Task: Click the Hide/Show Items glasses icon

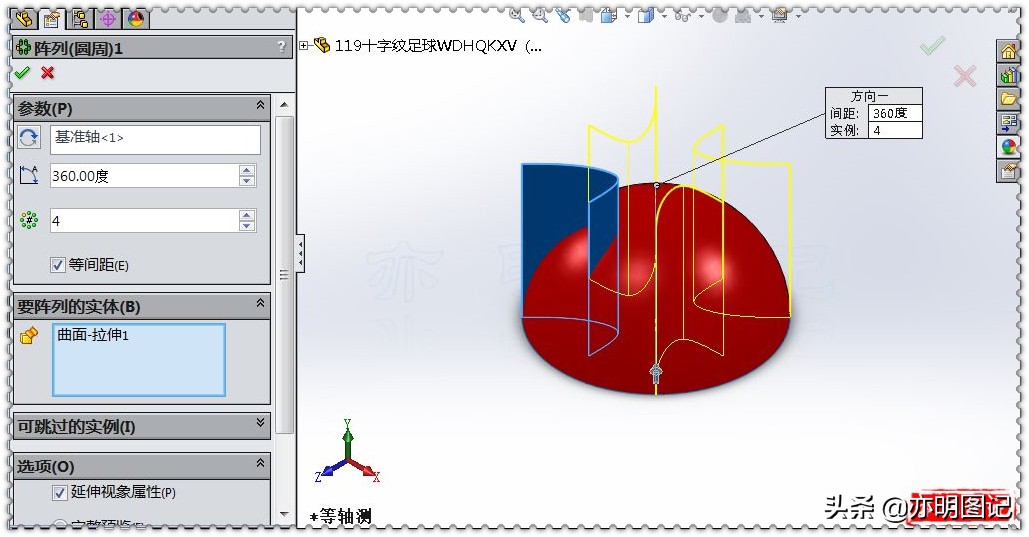Action: [682, 15]
